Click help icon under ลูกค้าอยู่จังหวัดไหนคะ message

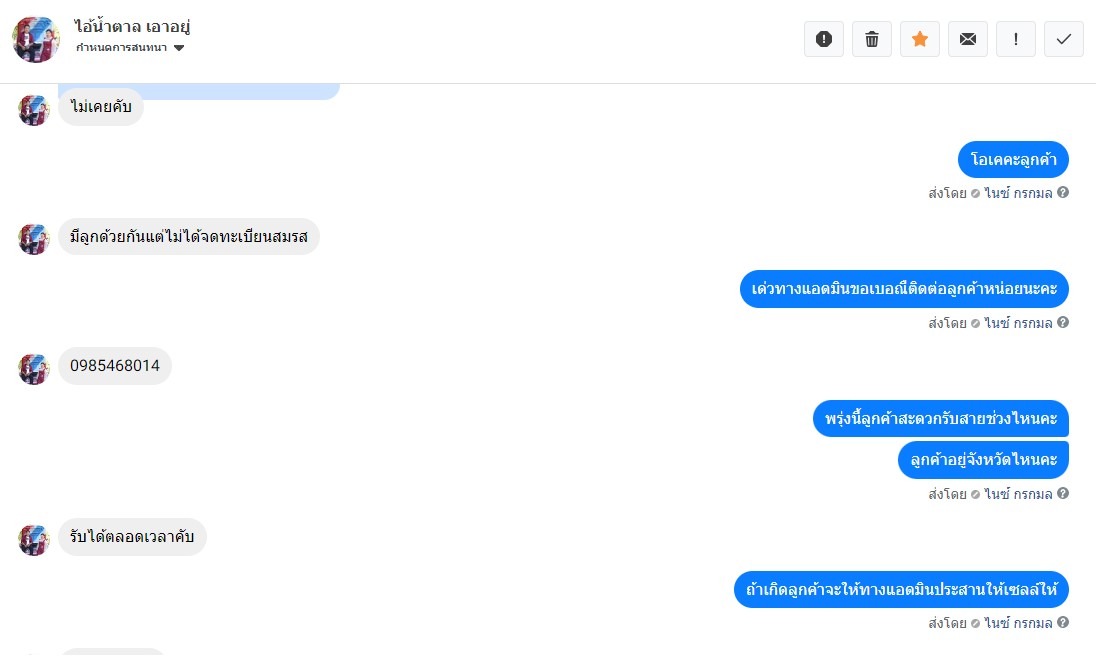tap(1062, 493)
